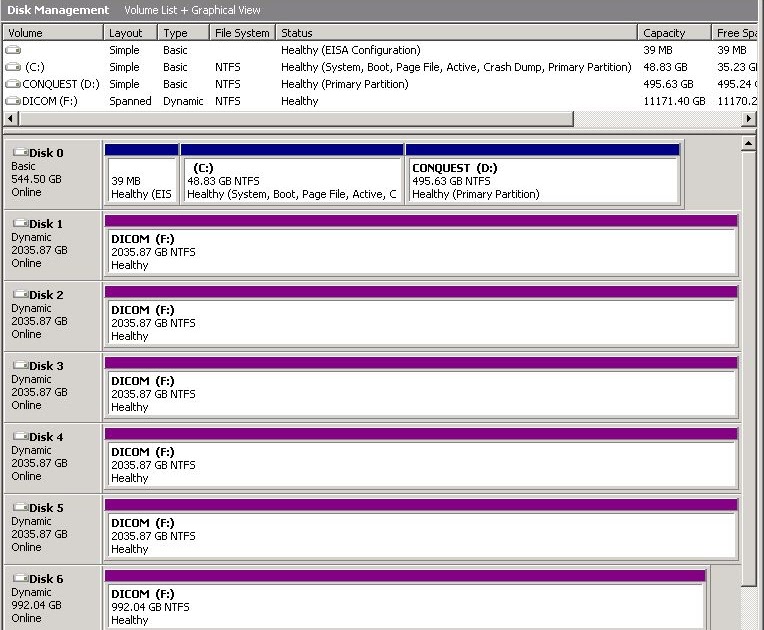The image size is (764, 630).
Task: Sort by the File System column header
Action: coord(242,33)
